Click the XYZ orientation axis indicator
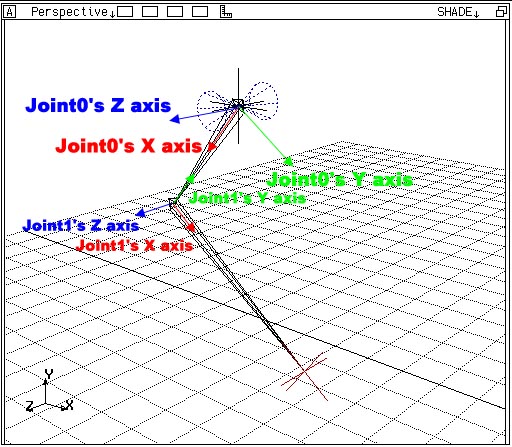The width and height of the screenshot is (512, 447). click(x=49, y=391)
